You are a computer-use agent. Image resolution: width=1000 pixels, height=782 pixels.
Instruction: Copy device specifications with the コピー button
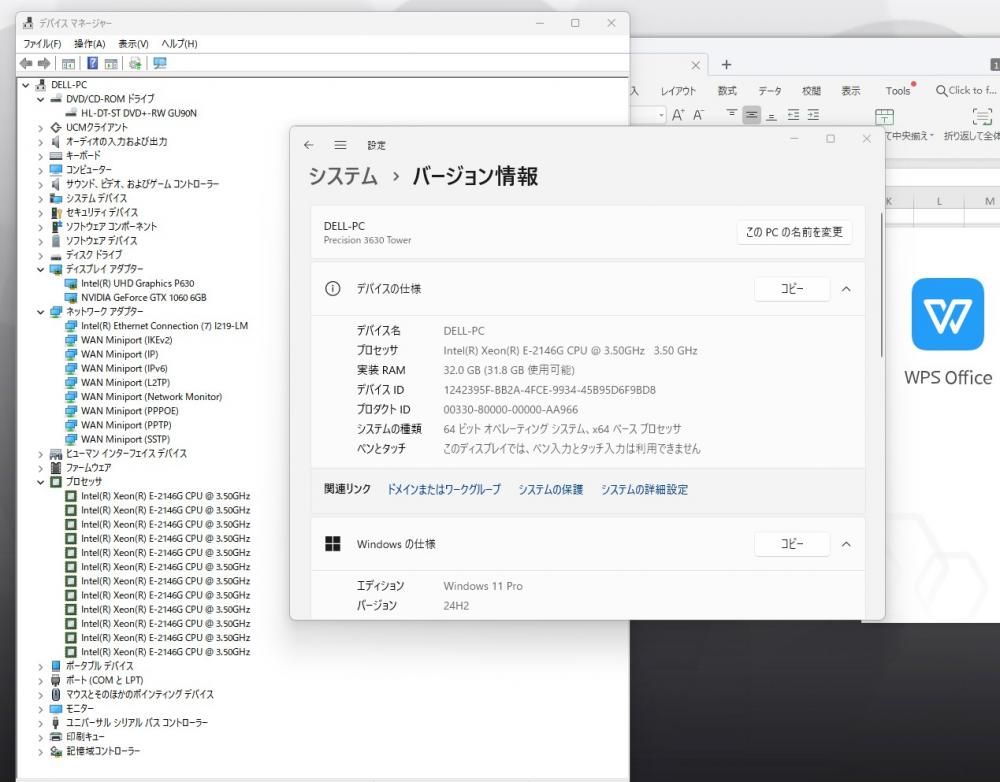pos(792,289)
